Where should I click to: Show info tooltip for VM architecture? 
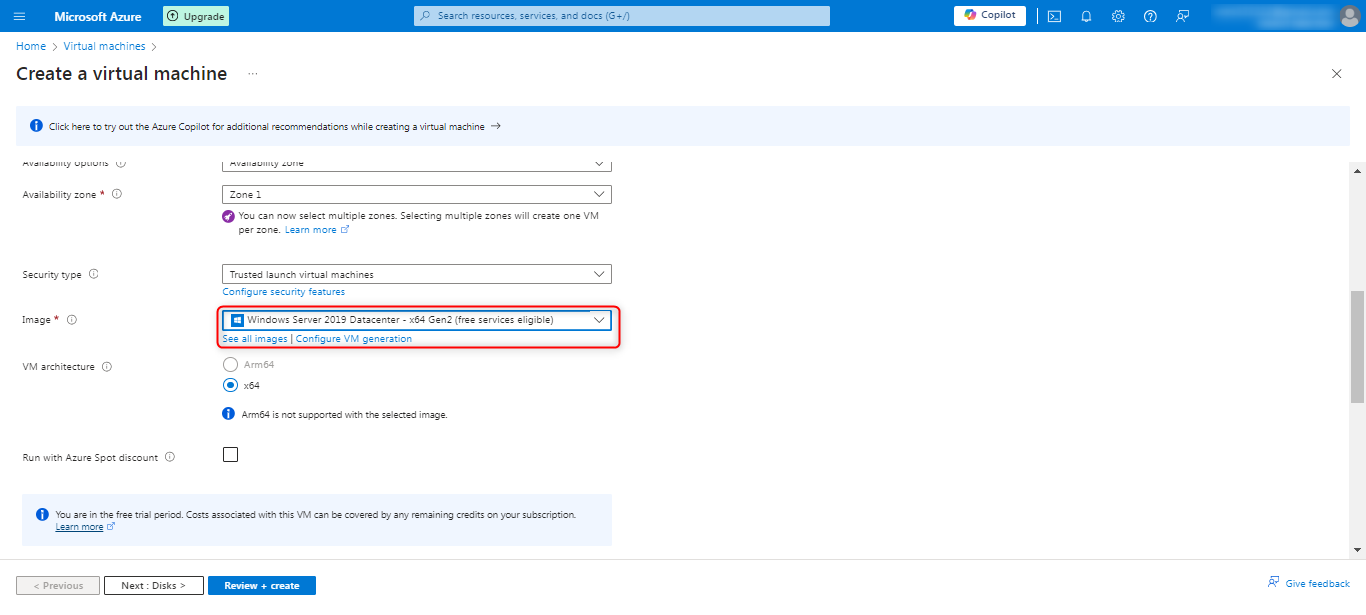[107, 367]
